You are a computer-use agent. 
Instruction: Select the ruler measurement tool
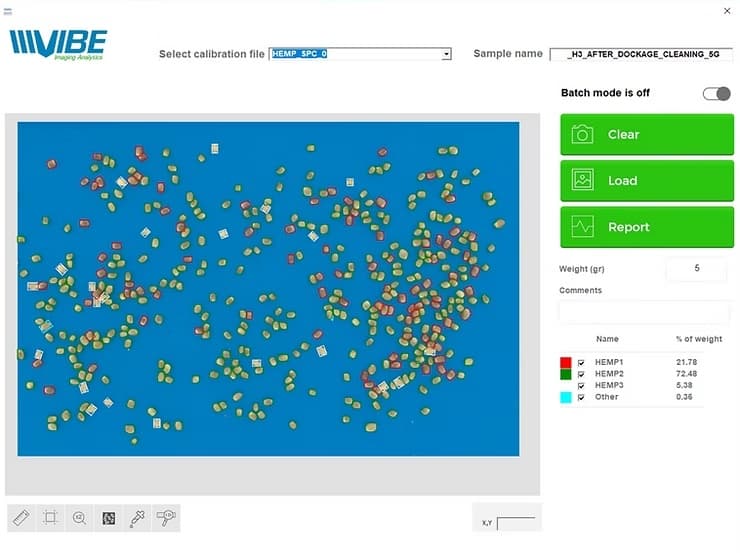coord(22,517)
